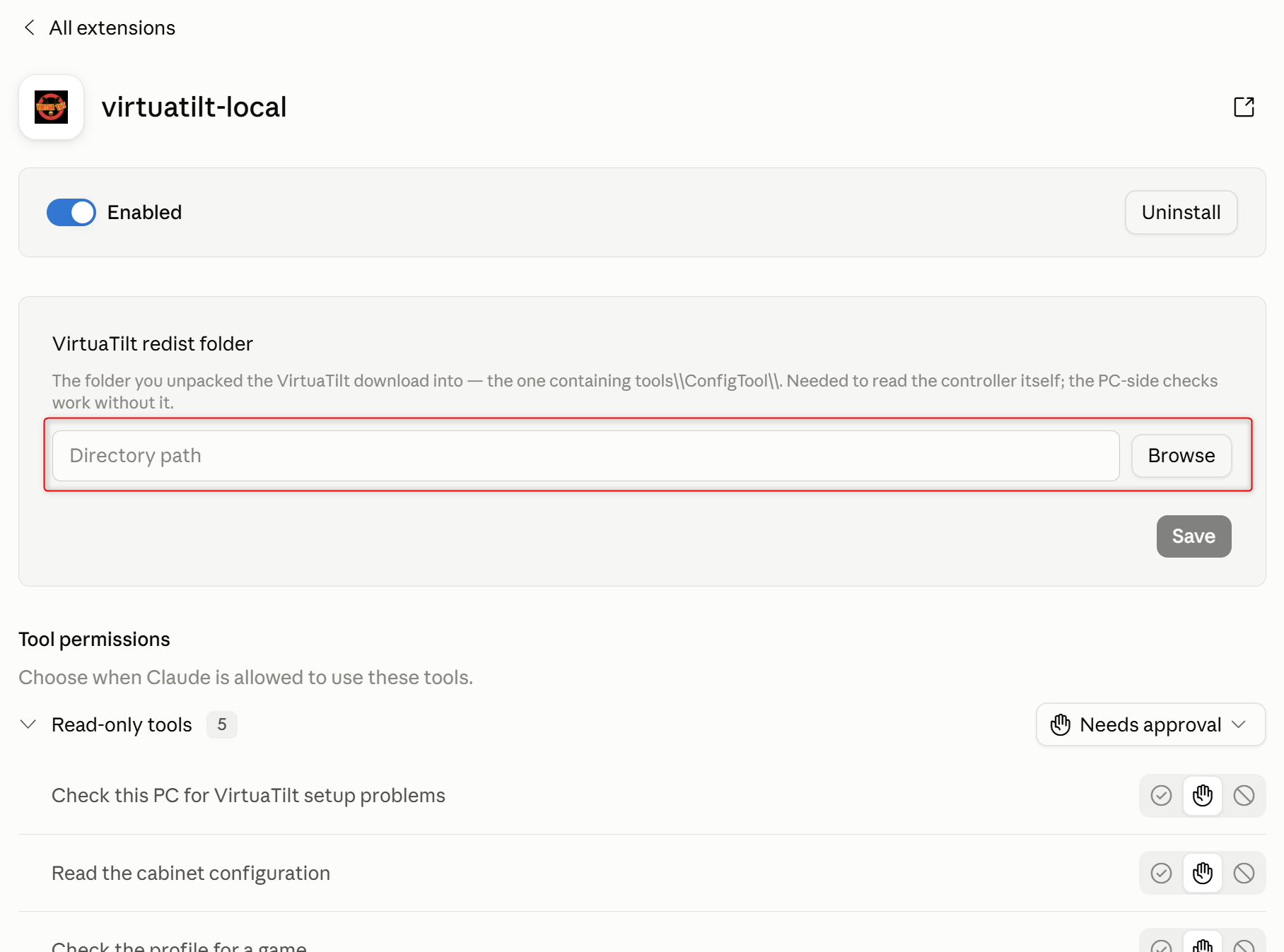This screenshot has width=1284, height=952.
Task: Click 'Choose when Claude is allowed' description
Action: (245, 678)
